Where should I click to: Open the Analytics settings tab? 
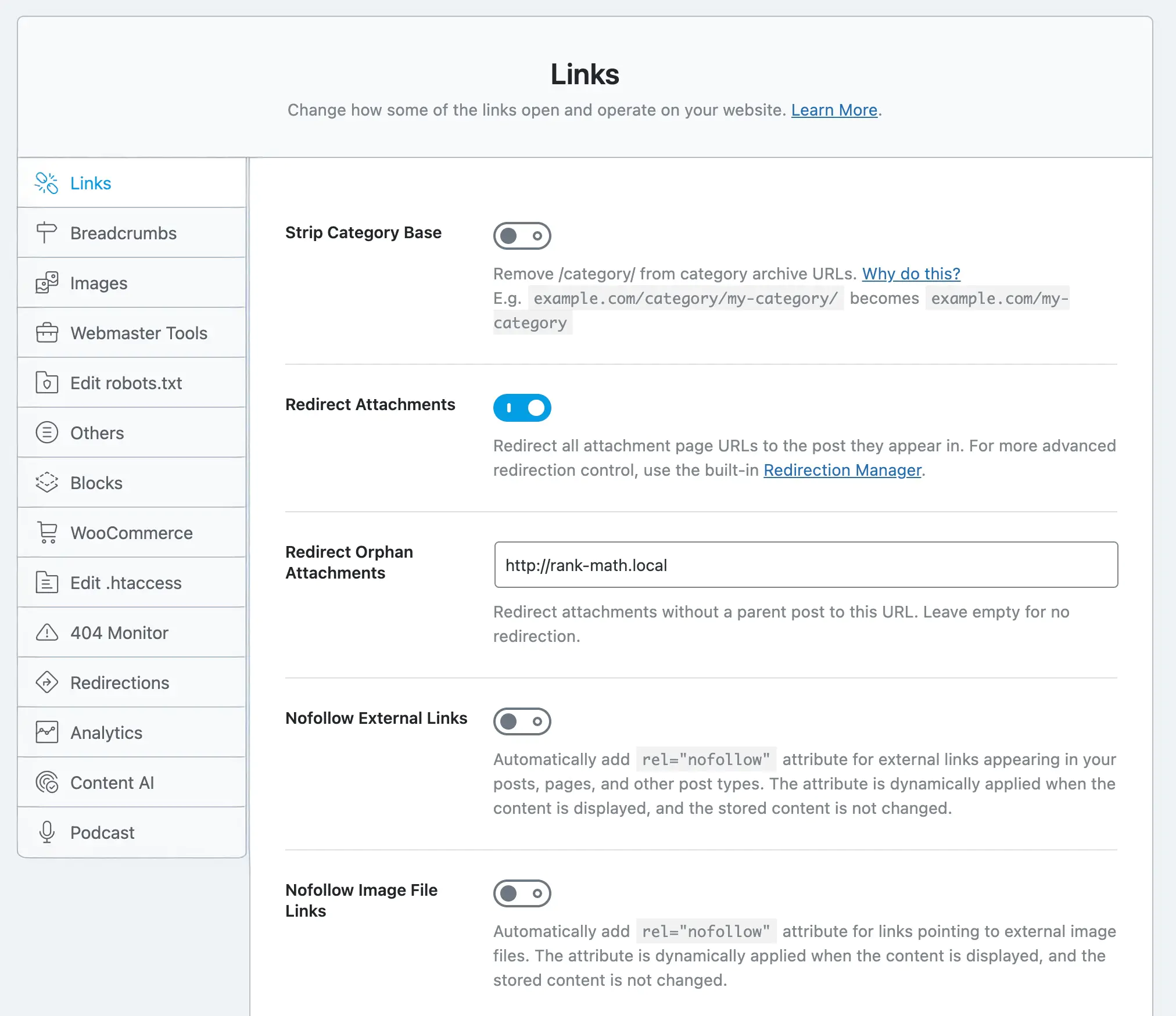coord(106,733)
